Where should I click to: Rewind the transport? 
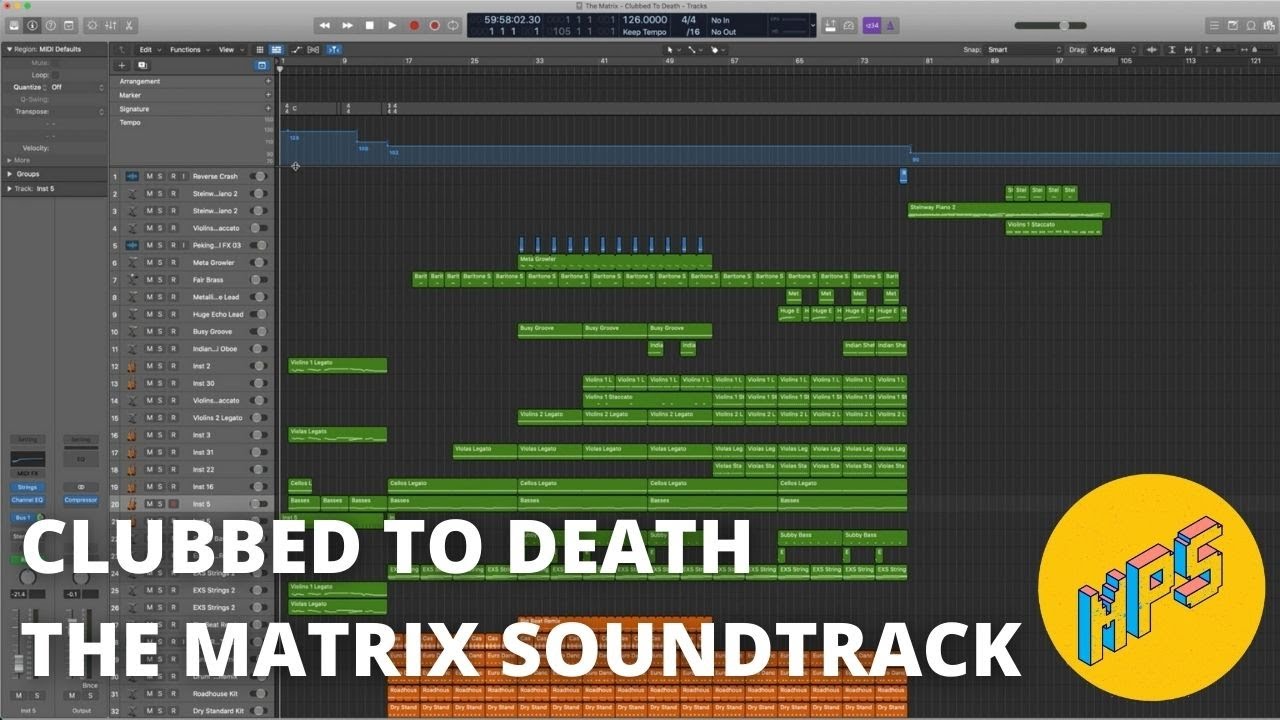click(x=324, y=25)
